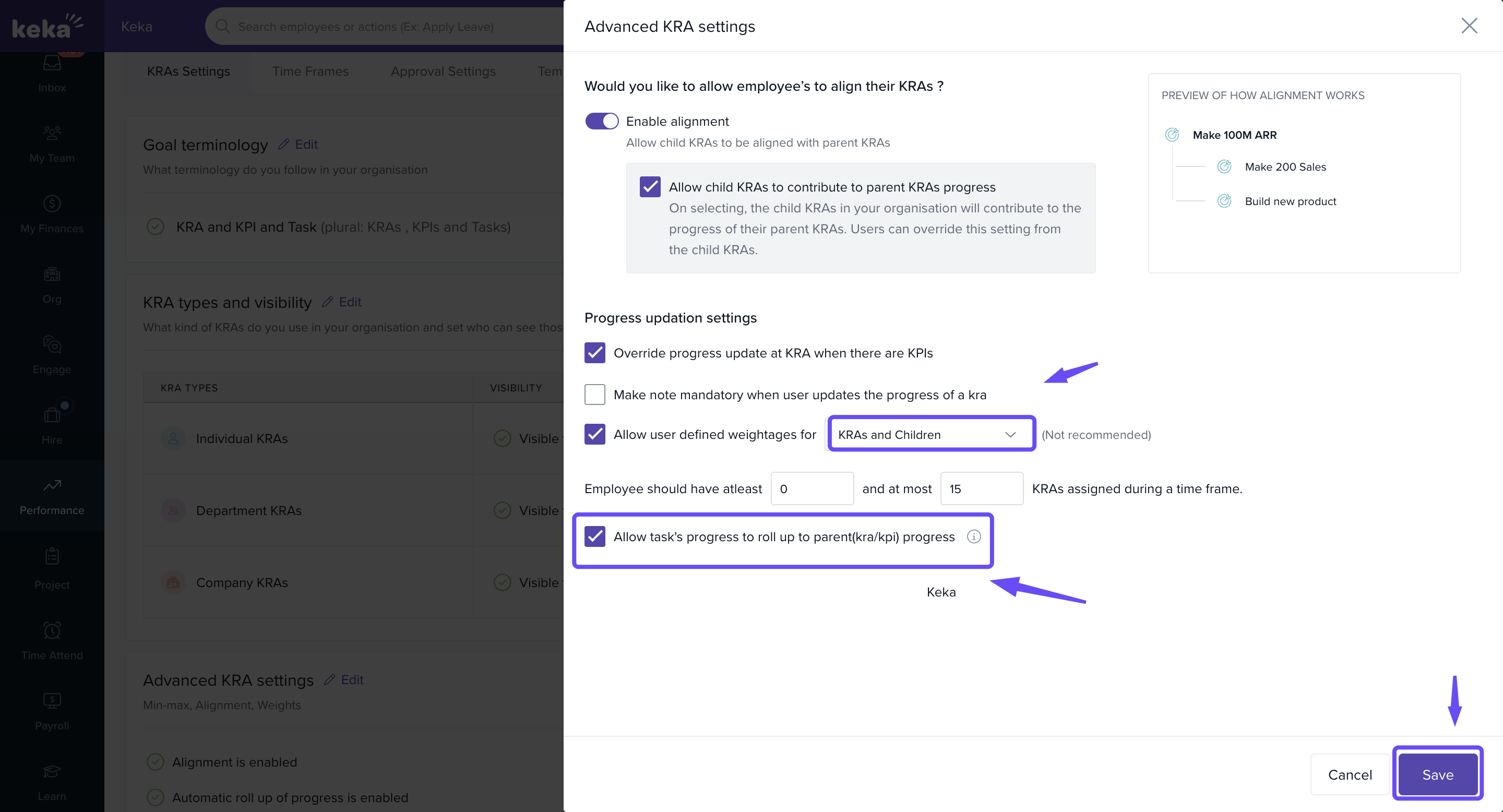Click the Cancel button
Image resolution: width=1503 pixels, height=812 pixels.
pyautogui.click(x=1350, y=774)
